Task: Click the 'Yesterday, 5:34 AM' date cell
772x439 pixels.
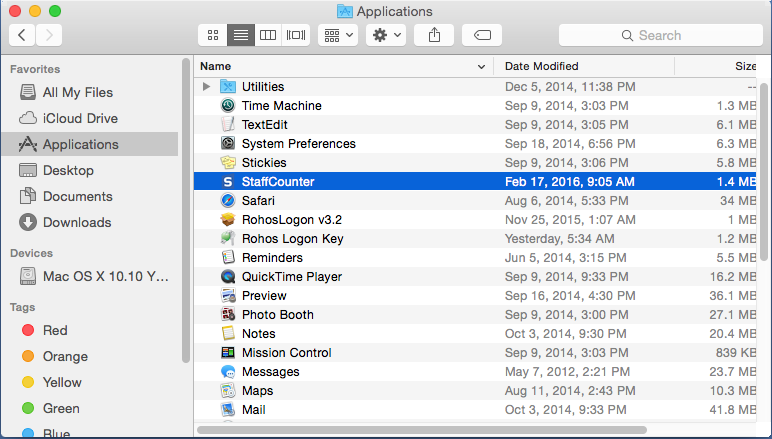Action: 559,239
